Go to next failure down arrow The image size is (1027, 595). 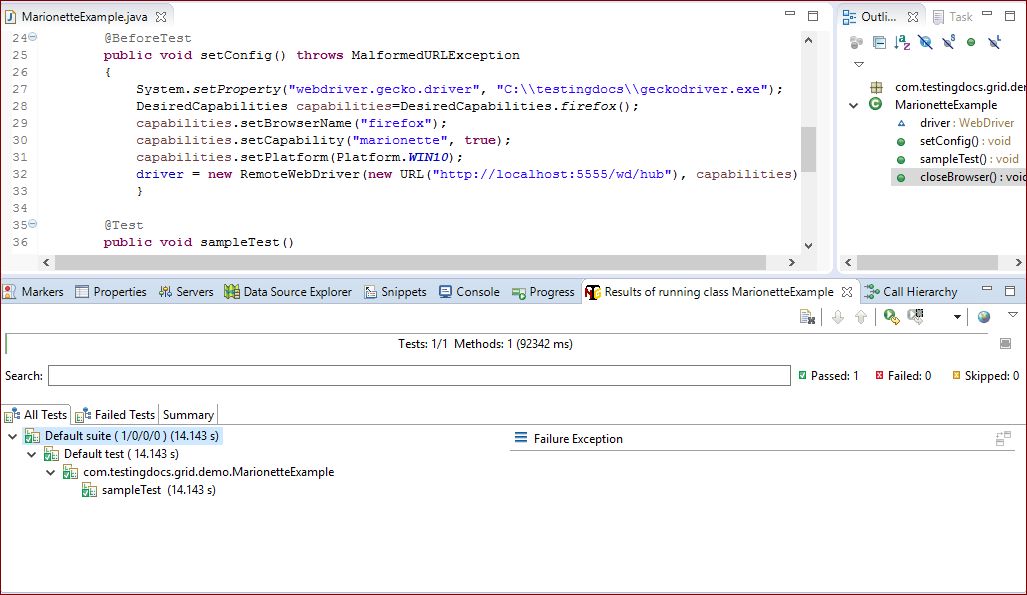pos(838,317)
